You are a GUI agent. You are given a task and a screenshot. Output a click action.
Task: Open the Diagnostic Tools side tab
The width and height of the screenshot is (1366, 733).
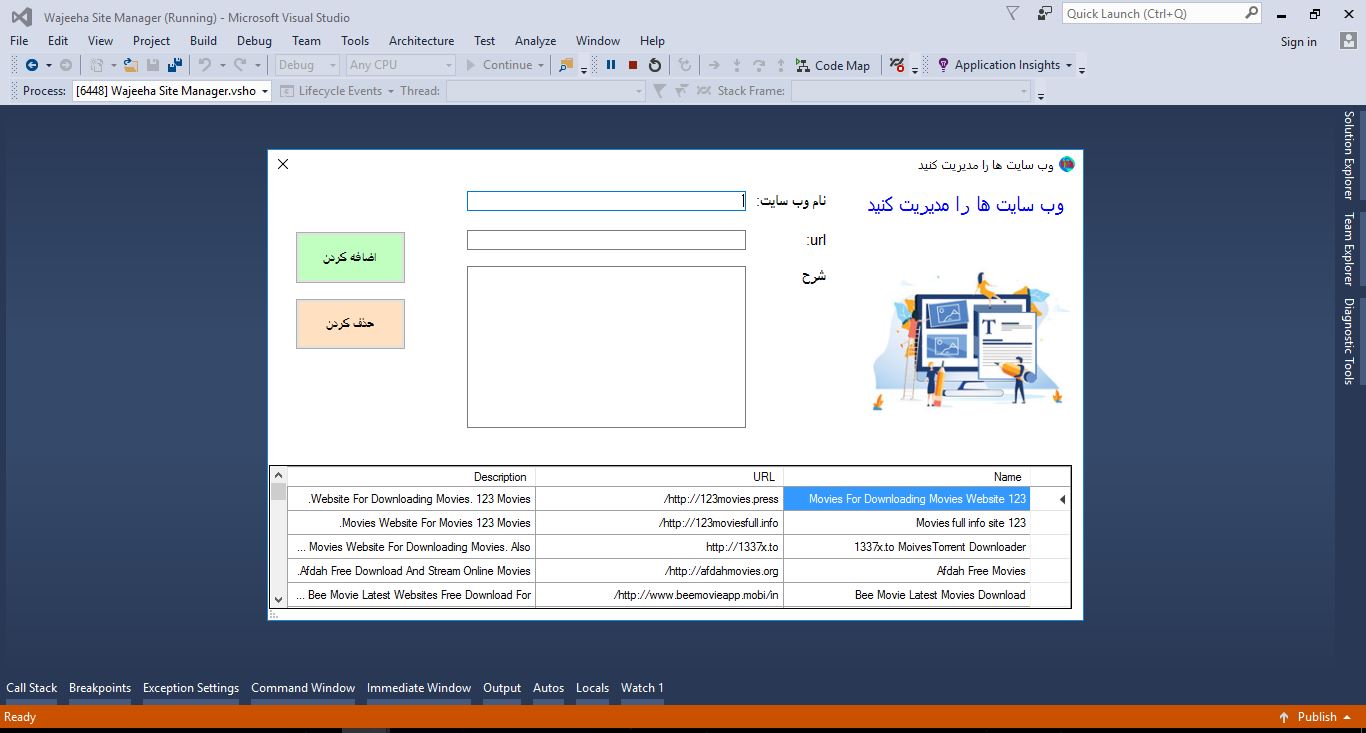click(x=1348, y=341)
